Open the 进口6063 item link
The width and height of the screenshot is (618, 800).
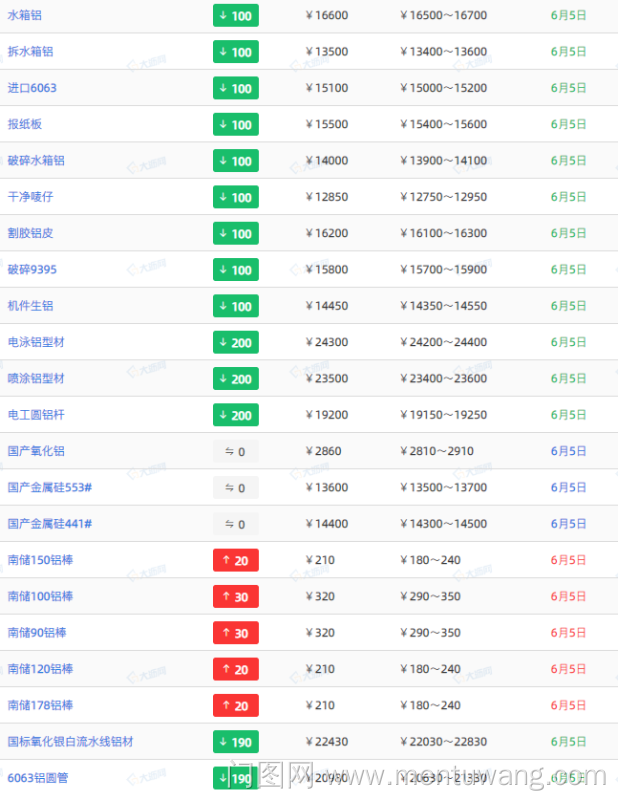[x=32, y=88]
